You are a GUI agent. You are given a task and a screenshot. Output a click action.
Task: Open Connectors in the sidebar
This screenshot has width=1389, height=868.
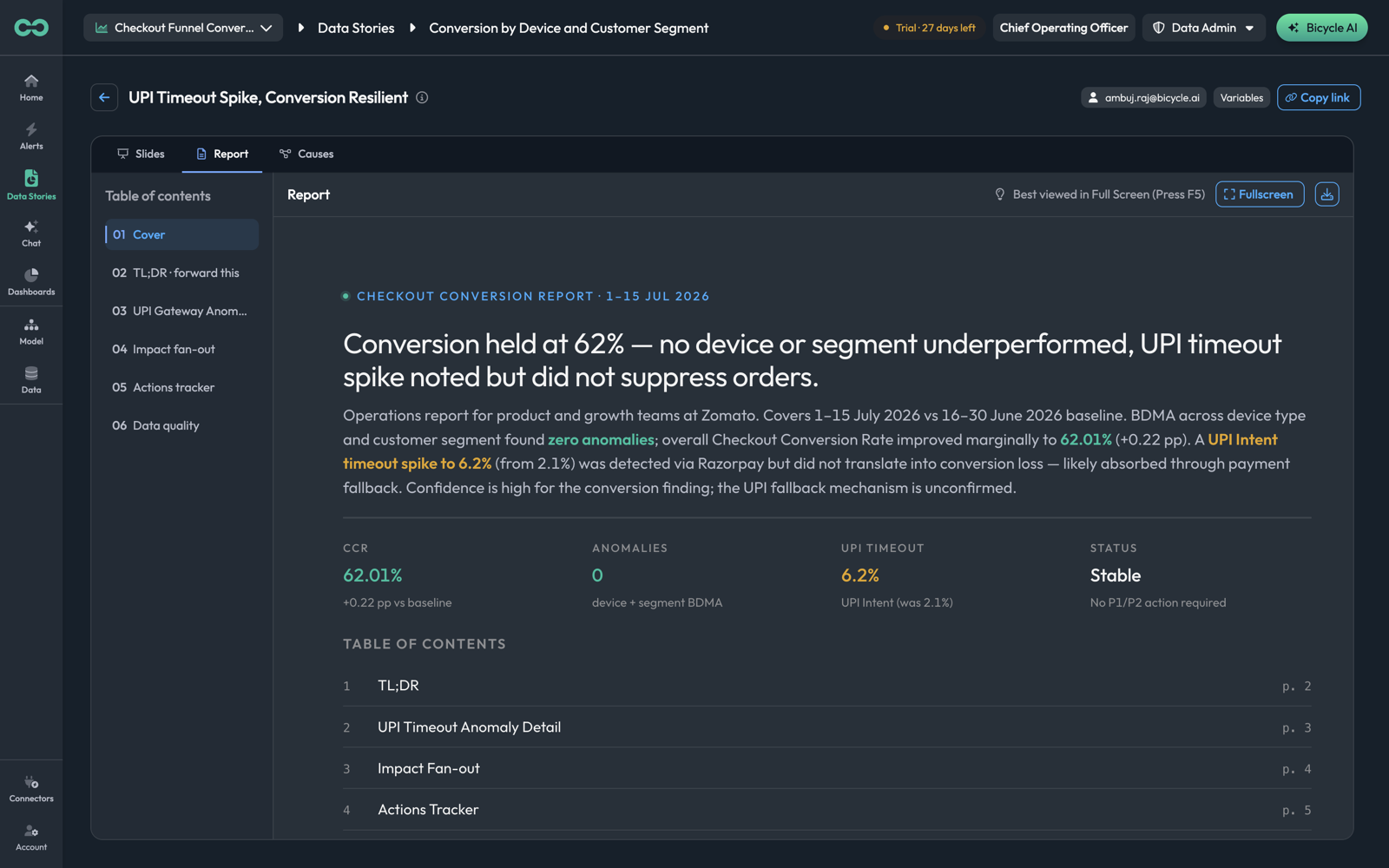pyautogui.click(x=31, y=788)
